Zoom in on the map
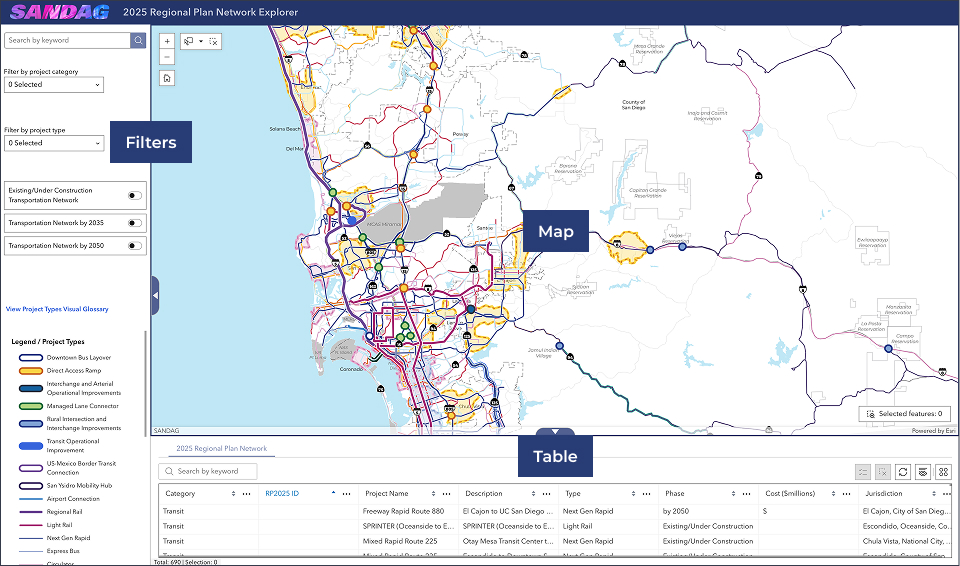The width and height of the screenshot is (960, 566). pos(167,42)
